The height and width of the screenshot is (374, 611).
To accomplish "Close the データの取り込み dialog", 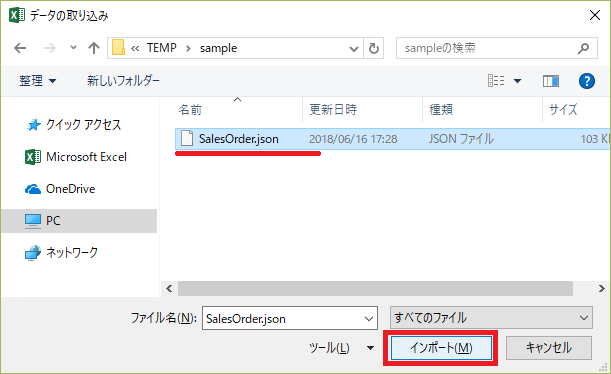I will (595, 15).
